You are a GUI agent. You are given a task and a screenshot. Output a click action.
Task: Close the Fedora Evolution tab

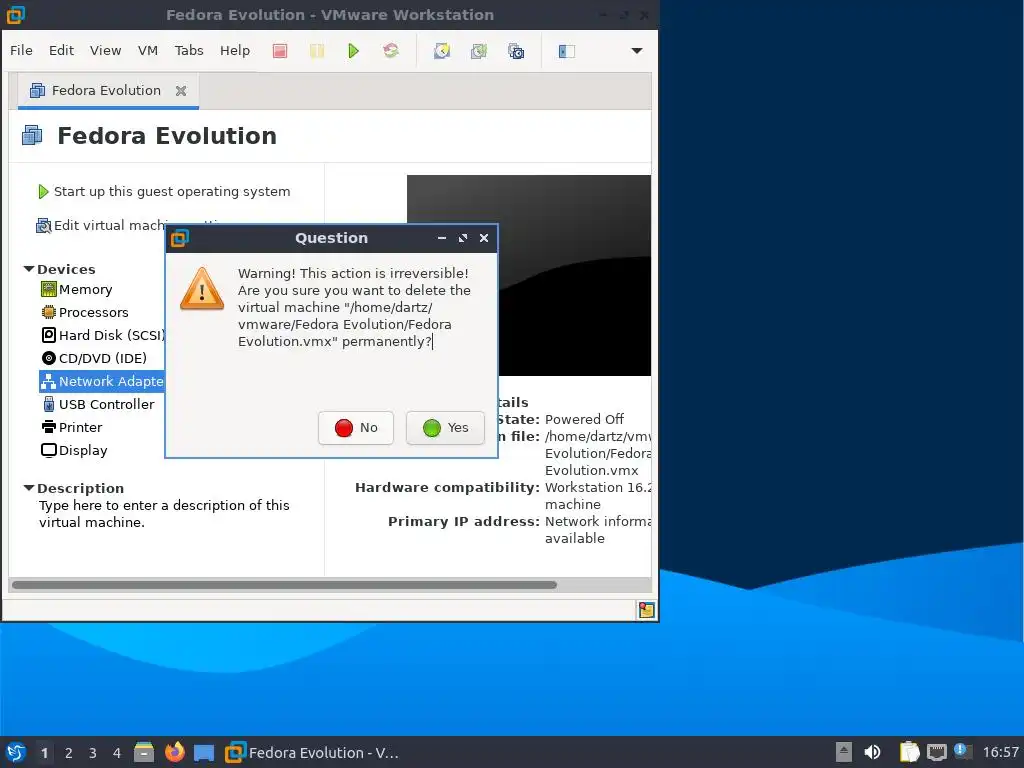tap(181, 91)
